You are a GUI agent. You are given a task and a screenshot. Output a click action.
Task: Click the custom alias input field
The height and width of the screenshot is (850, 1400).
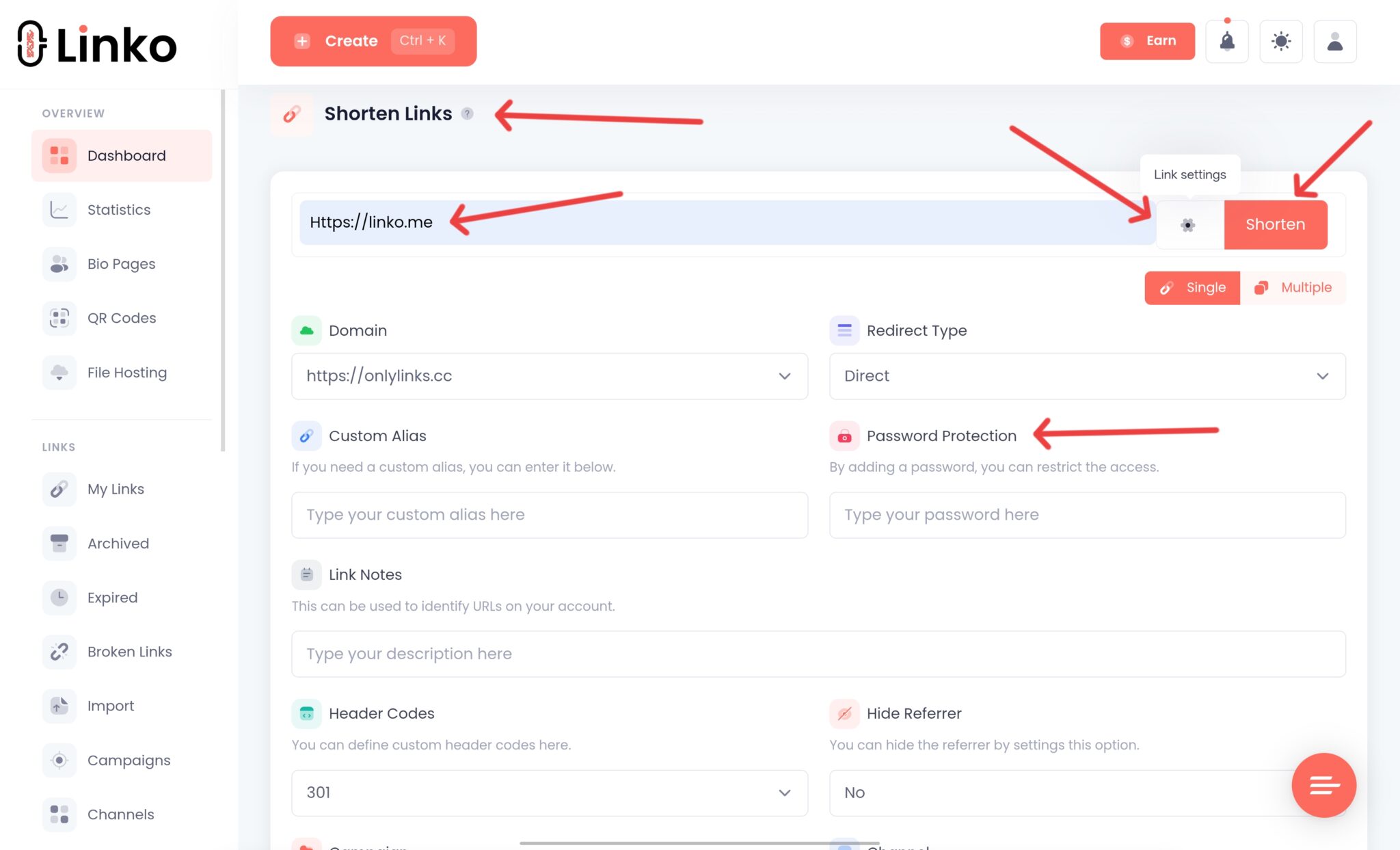point(550,515)
